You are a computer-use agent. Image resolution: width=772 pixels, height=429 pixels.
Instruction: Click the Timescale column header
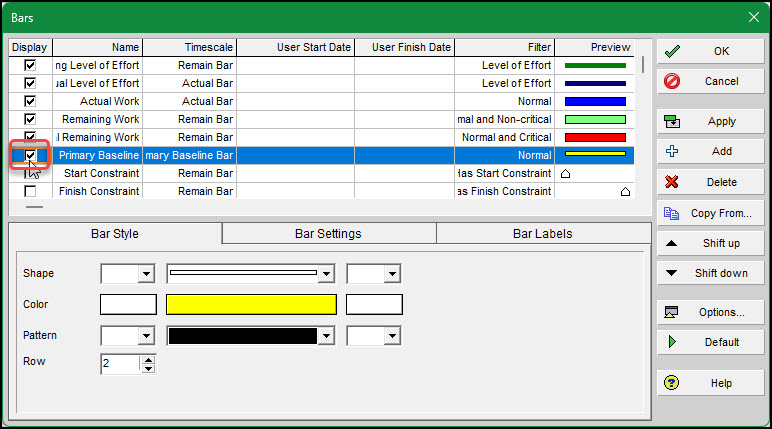pos(190,47)
